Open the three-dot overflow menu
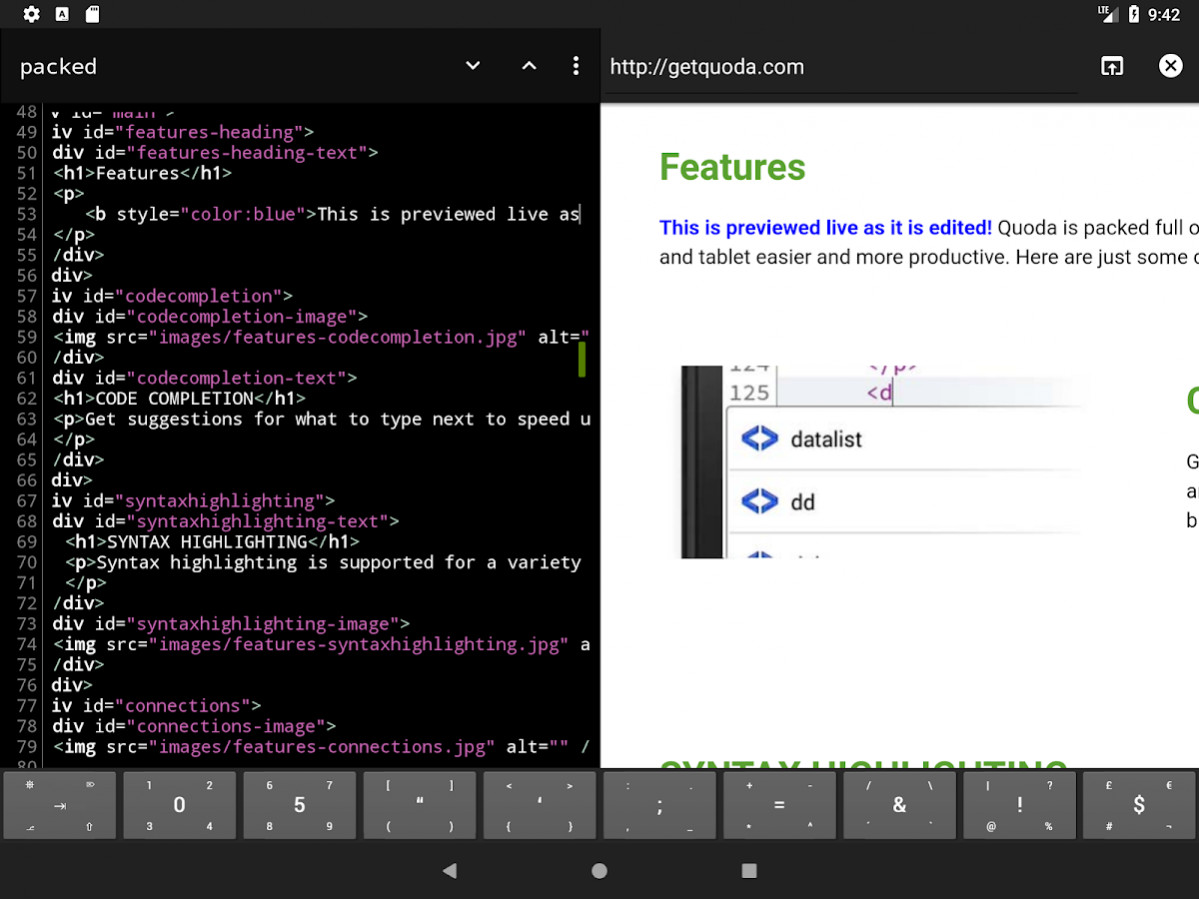 click(576, 65)
